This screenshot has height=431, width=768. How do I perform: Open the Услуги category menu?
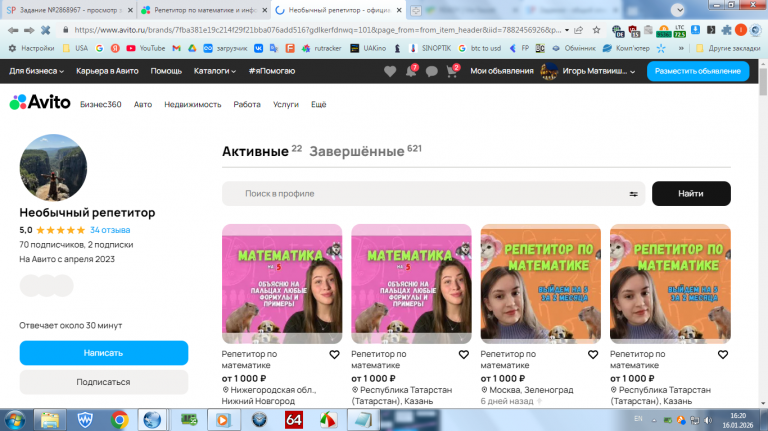pos(286,104)
